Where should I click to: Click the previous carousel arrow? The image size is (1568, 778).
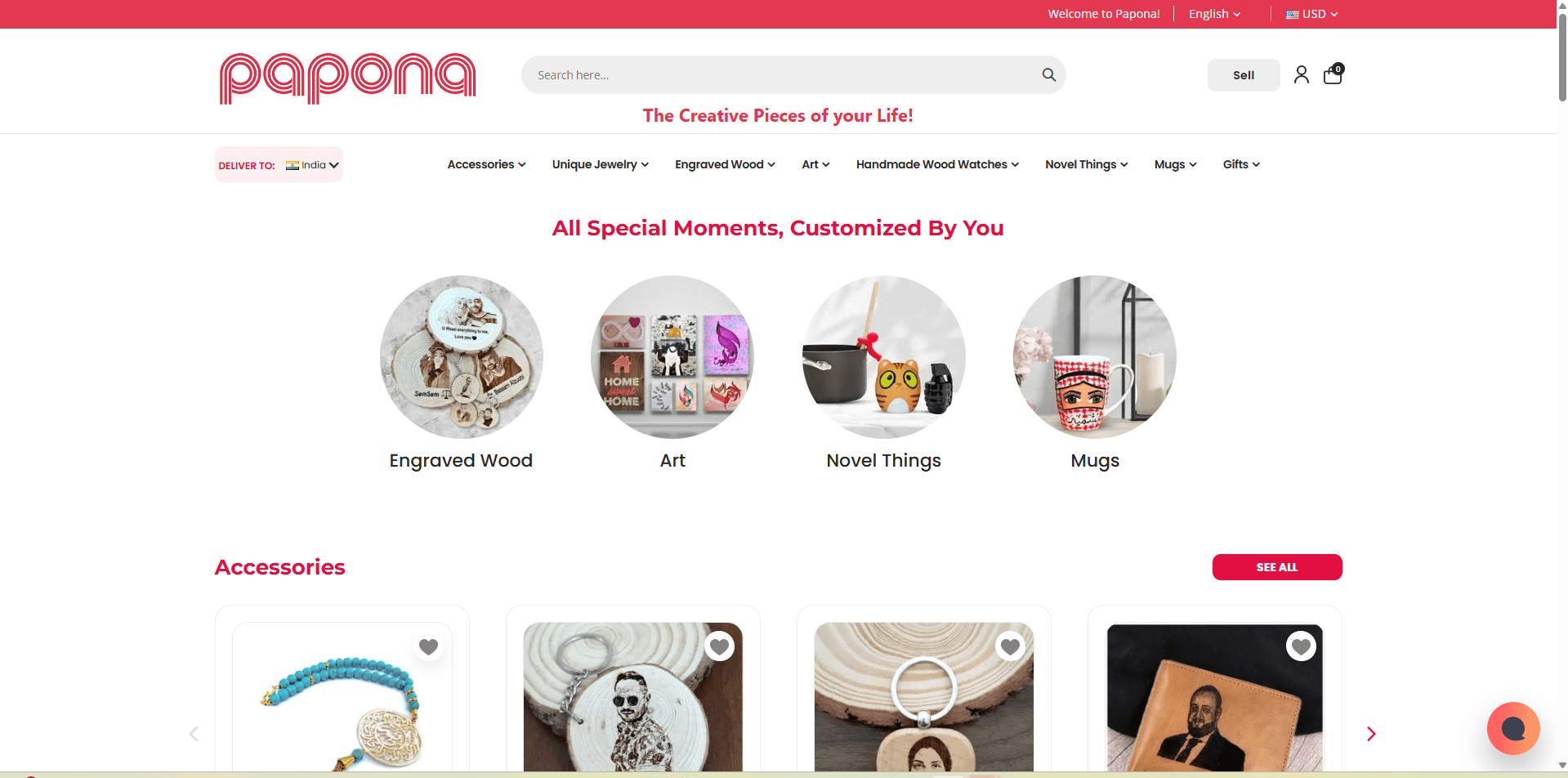click(194, 734)
